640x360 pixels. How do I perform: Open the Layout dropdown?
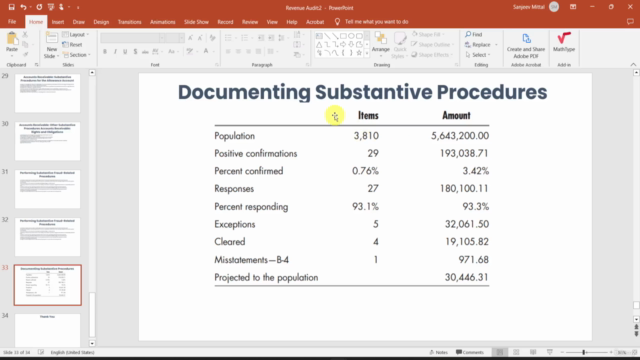[76, 35]
